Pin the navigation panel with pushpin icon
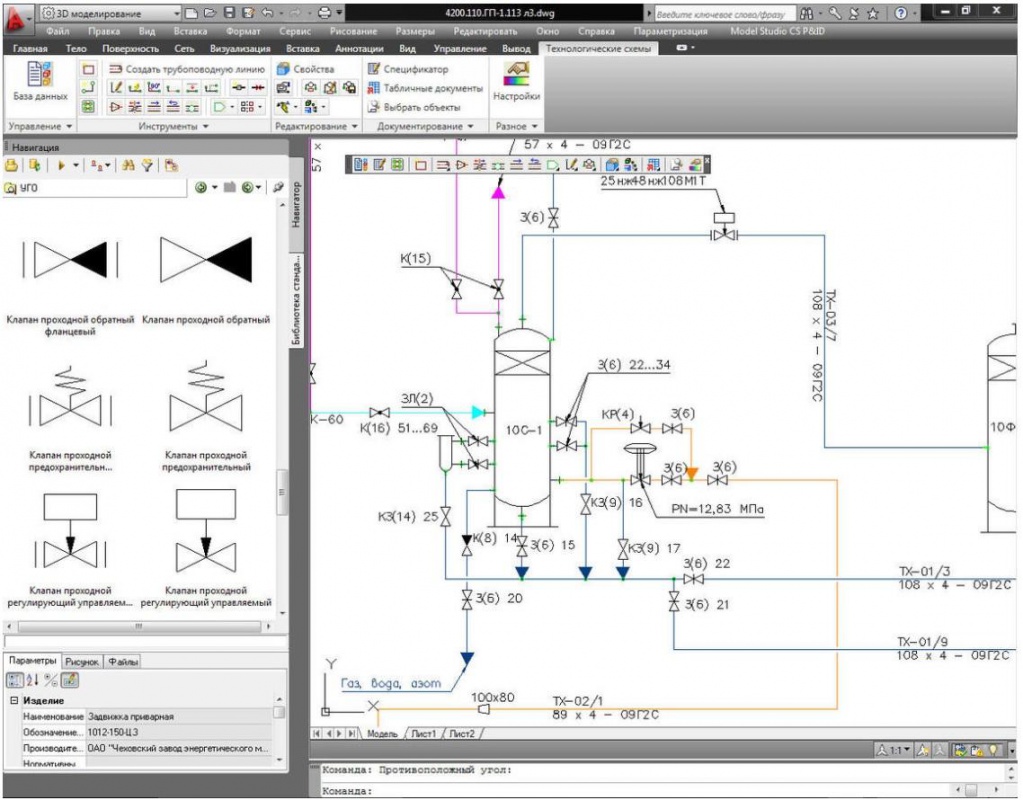 279,187
